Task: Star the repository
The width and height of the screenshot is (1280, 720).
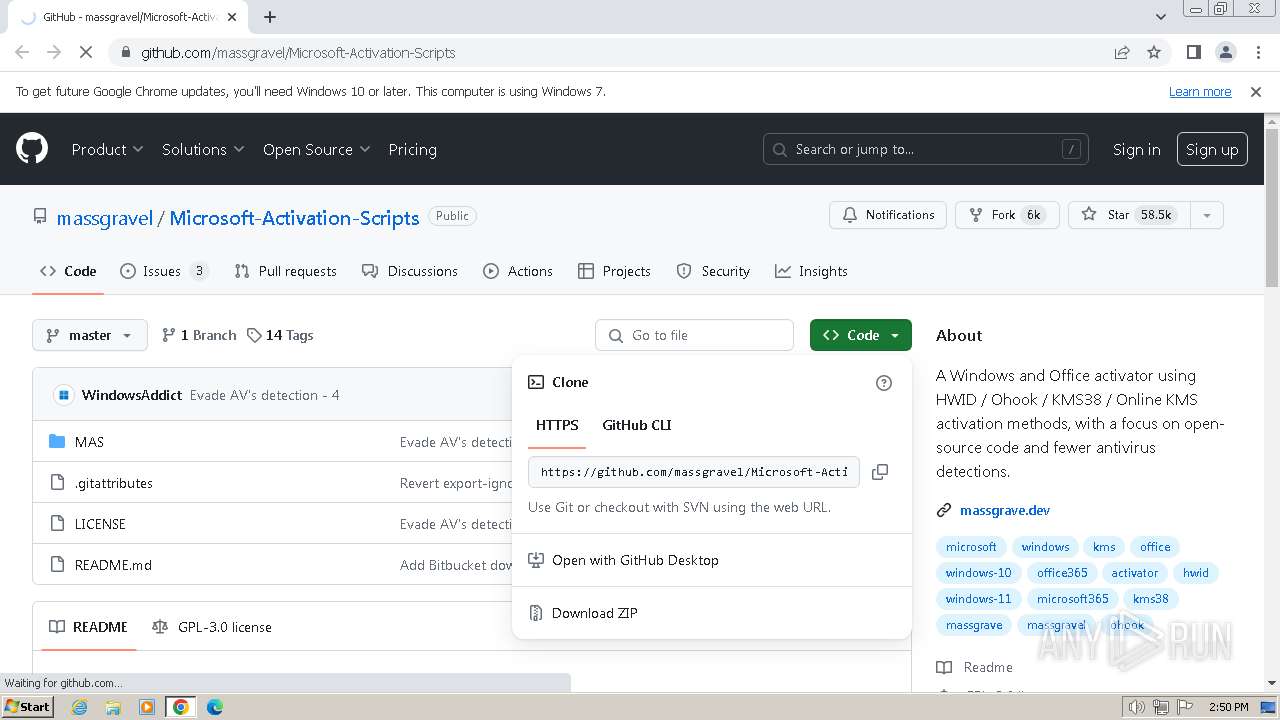Action: pyautogui.click(x=1129, y=215)
